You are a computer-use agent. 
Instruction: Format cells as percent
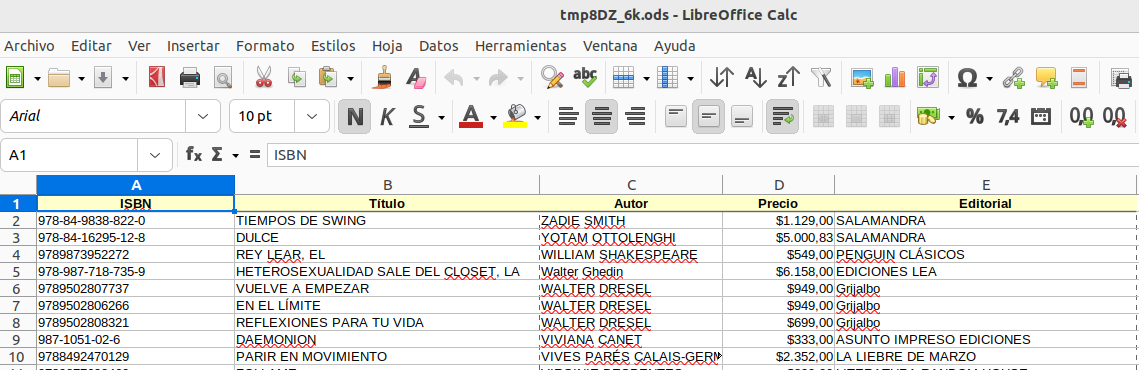974,116
